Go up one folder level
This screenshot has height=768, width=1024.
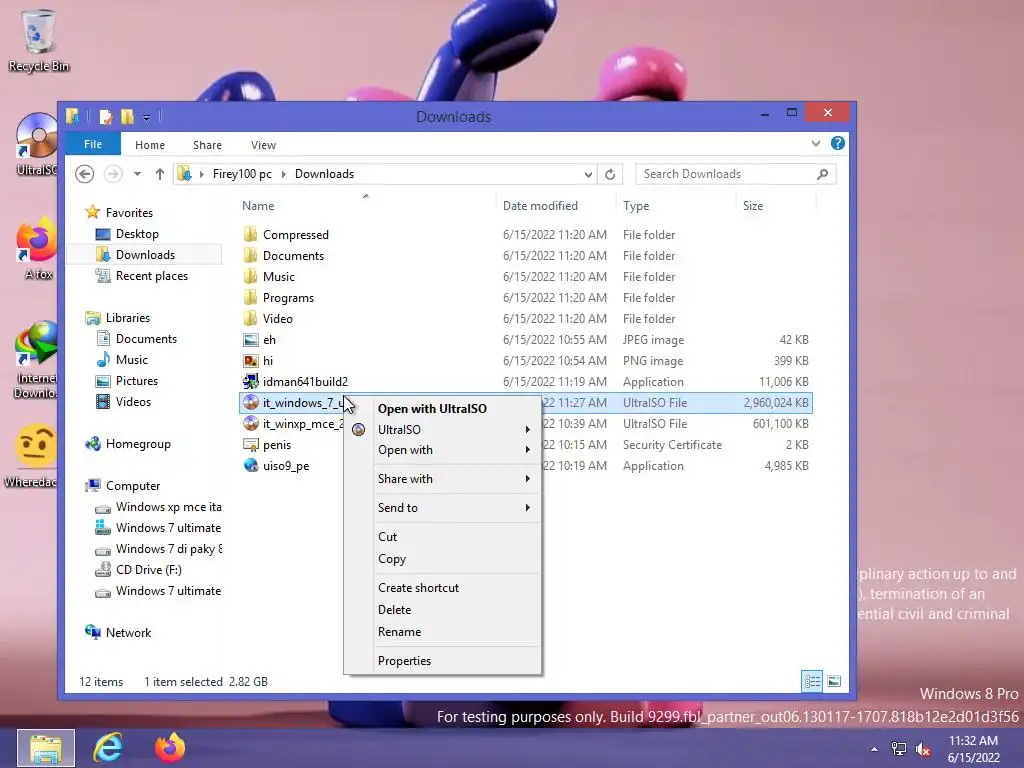click(159, 174)
